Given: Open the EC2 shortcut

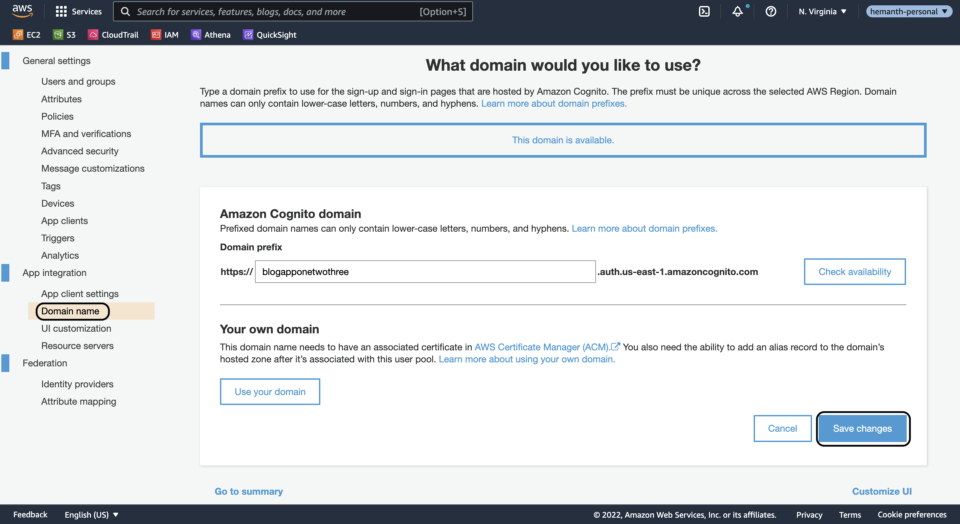Looking at the screenshot, I should click(27, 35).
